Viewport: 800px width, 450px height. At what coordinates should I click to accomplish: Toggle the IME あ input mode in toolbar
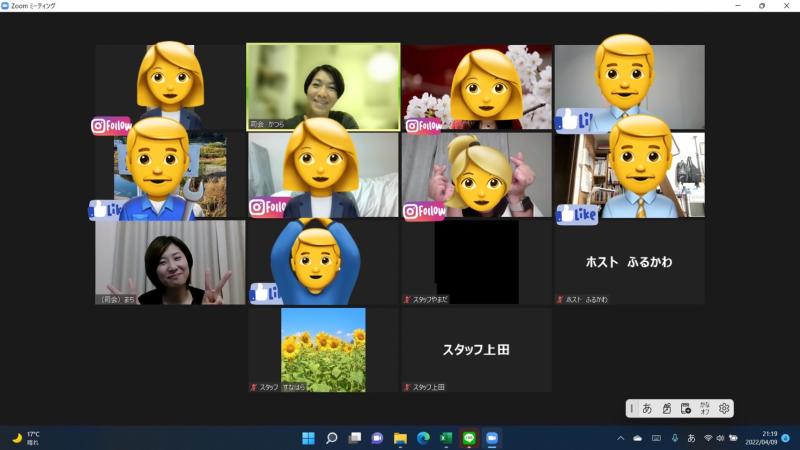[x=647, y=408]
